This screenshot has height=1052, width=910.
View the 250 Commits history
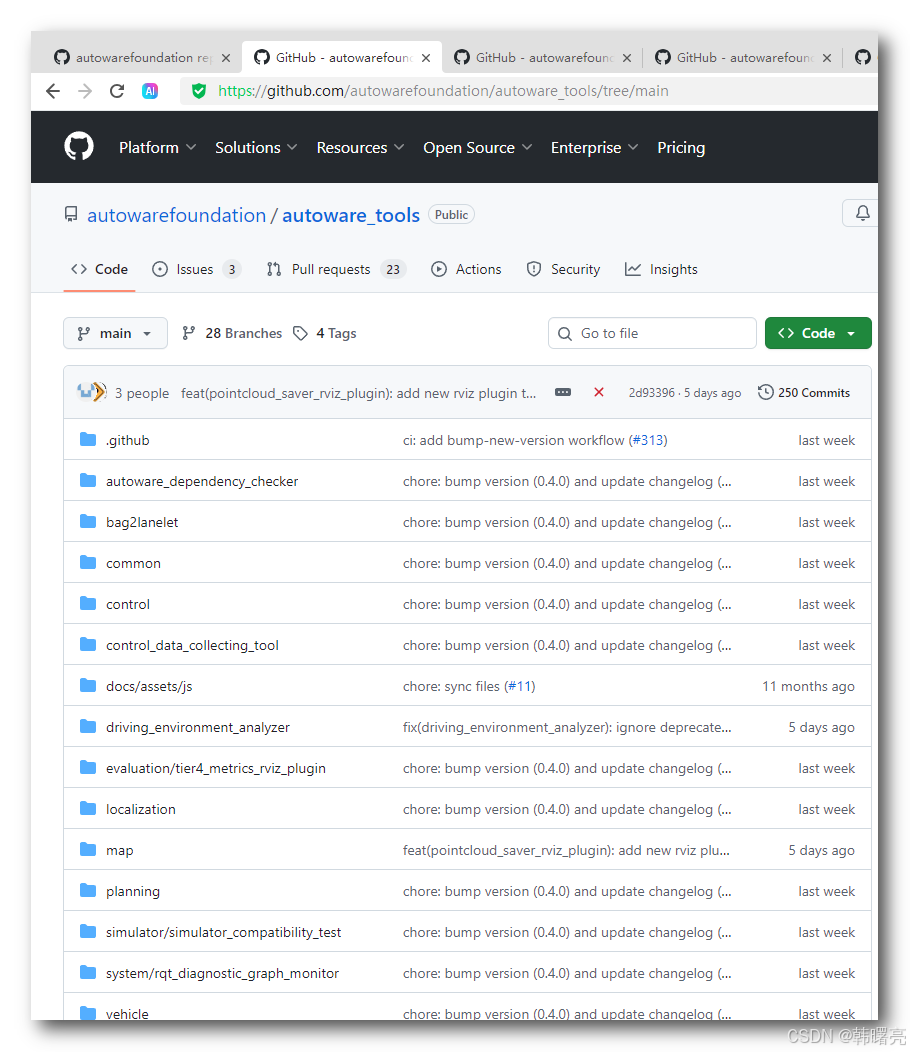(804, 392)
